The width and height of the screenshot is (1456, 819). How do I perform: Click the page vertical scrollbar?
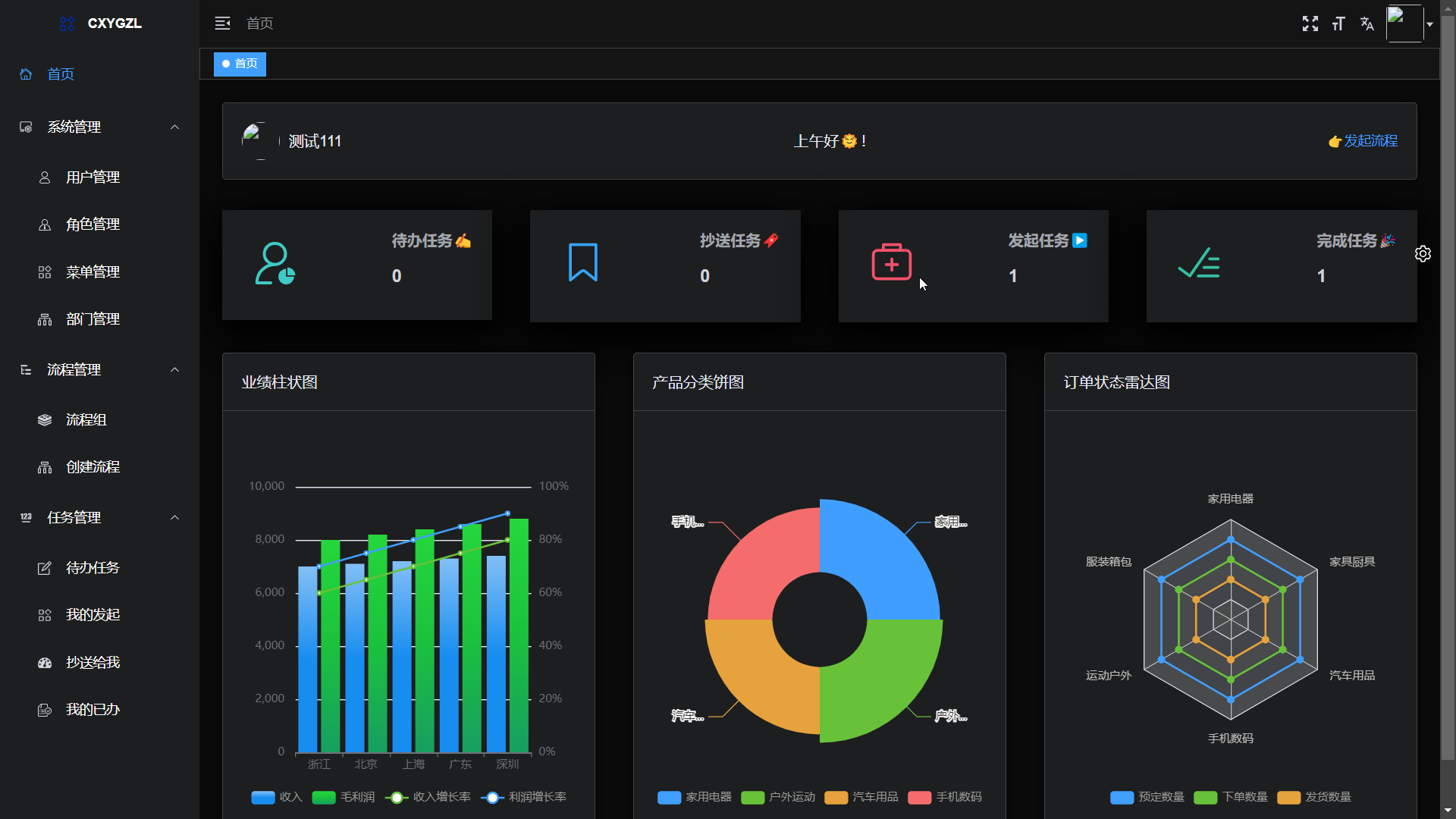pyautogui.click(x=1448, y=387)
